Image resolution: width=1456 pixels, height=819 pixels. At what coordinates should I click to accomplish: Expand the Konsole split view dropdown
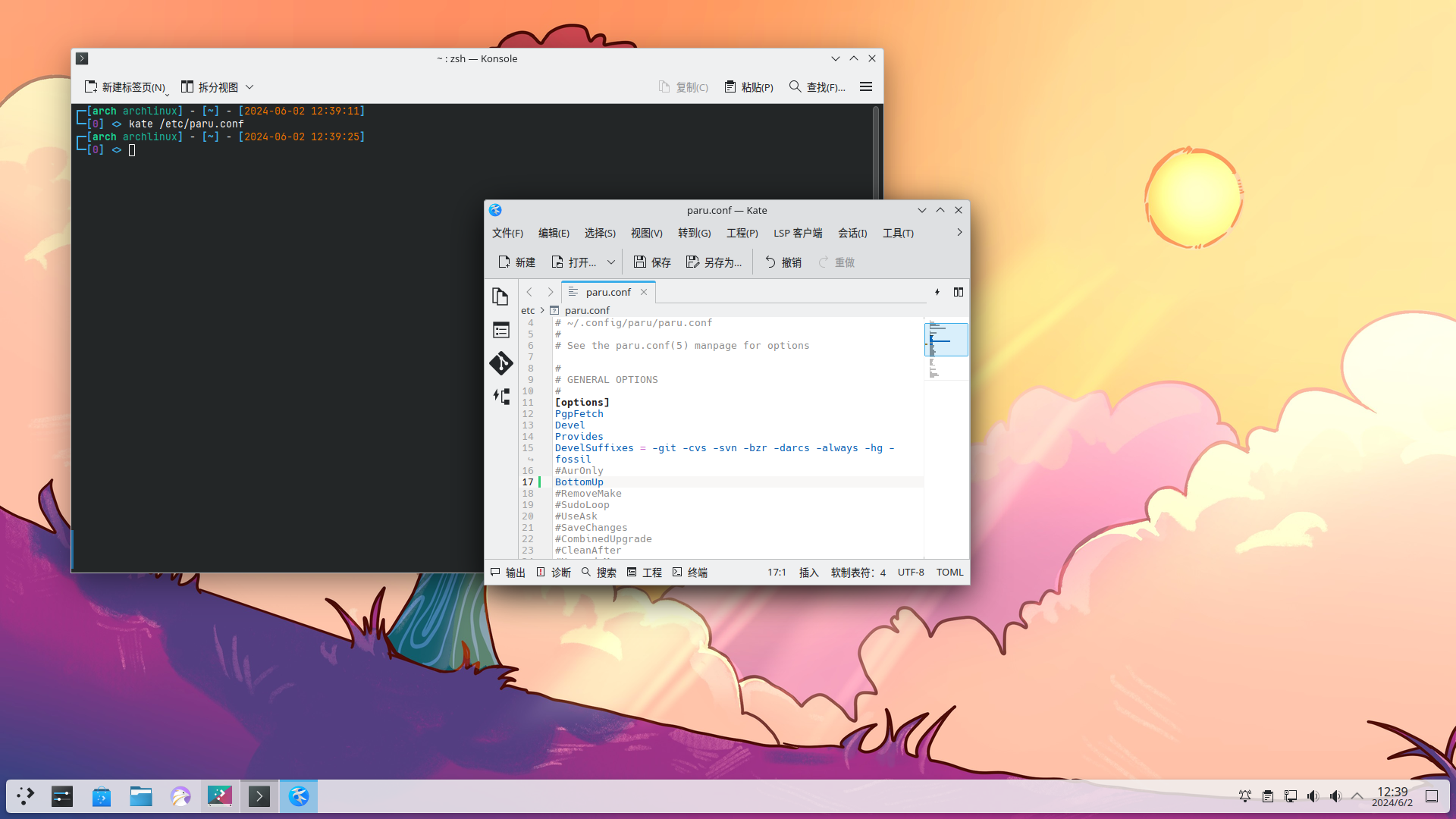pos(249,87)
